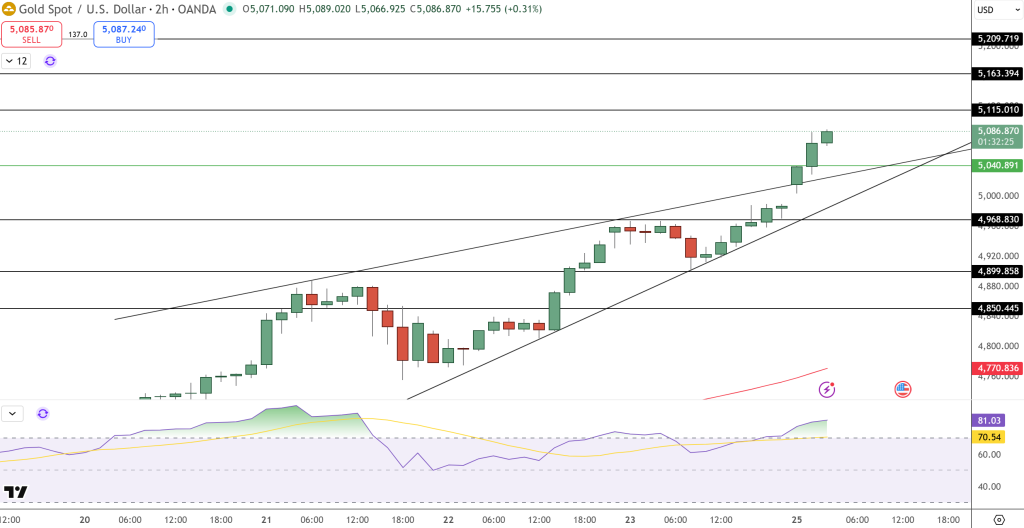Viewport: 1024px width, 528px height.
Task: Click the 4,800.000 price axis label
Action: click(x=998, y=346)
